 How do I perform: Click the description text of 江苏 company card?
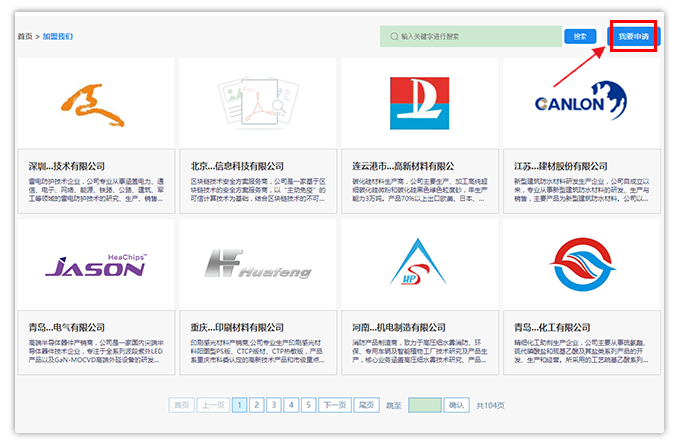(582, 190)
